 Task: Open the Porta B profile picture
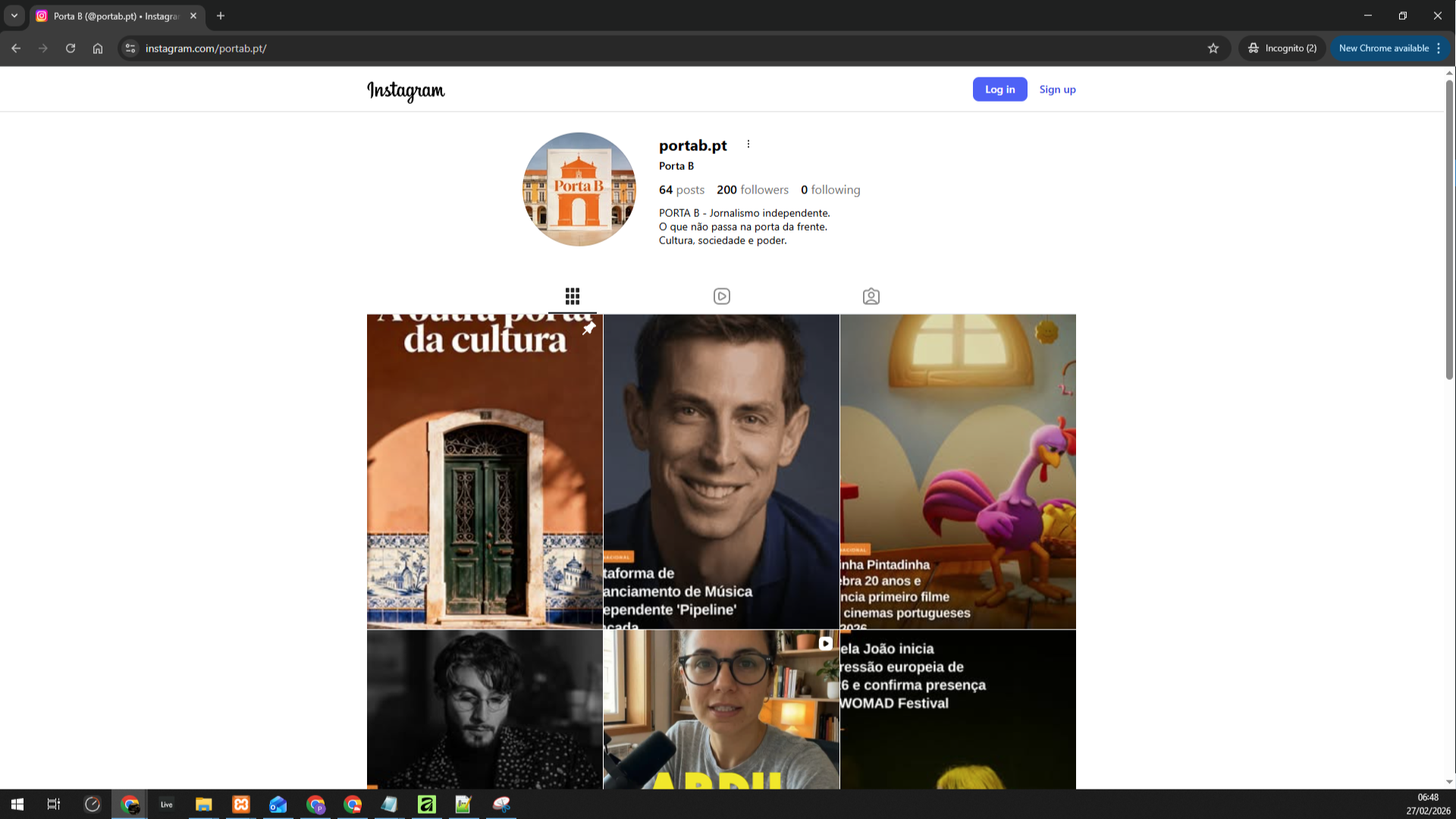click(579, 189)
